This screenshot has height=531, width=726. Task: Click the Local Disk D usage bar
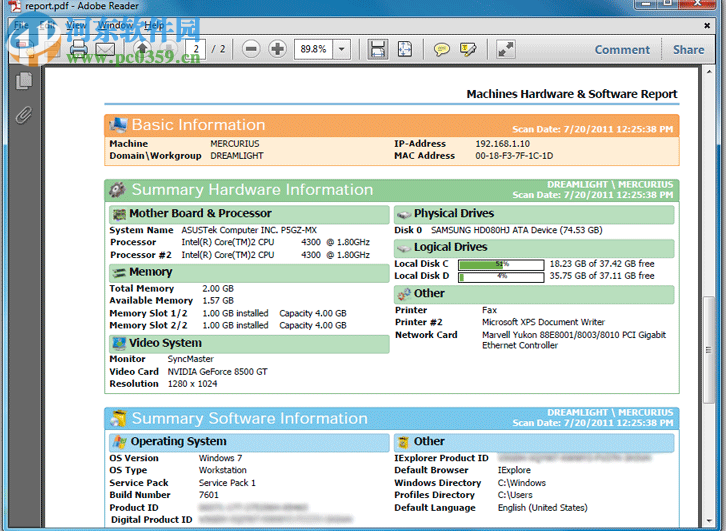click(501, 277)
